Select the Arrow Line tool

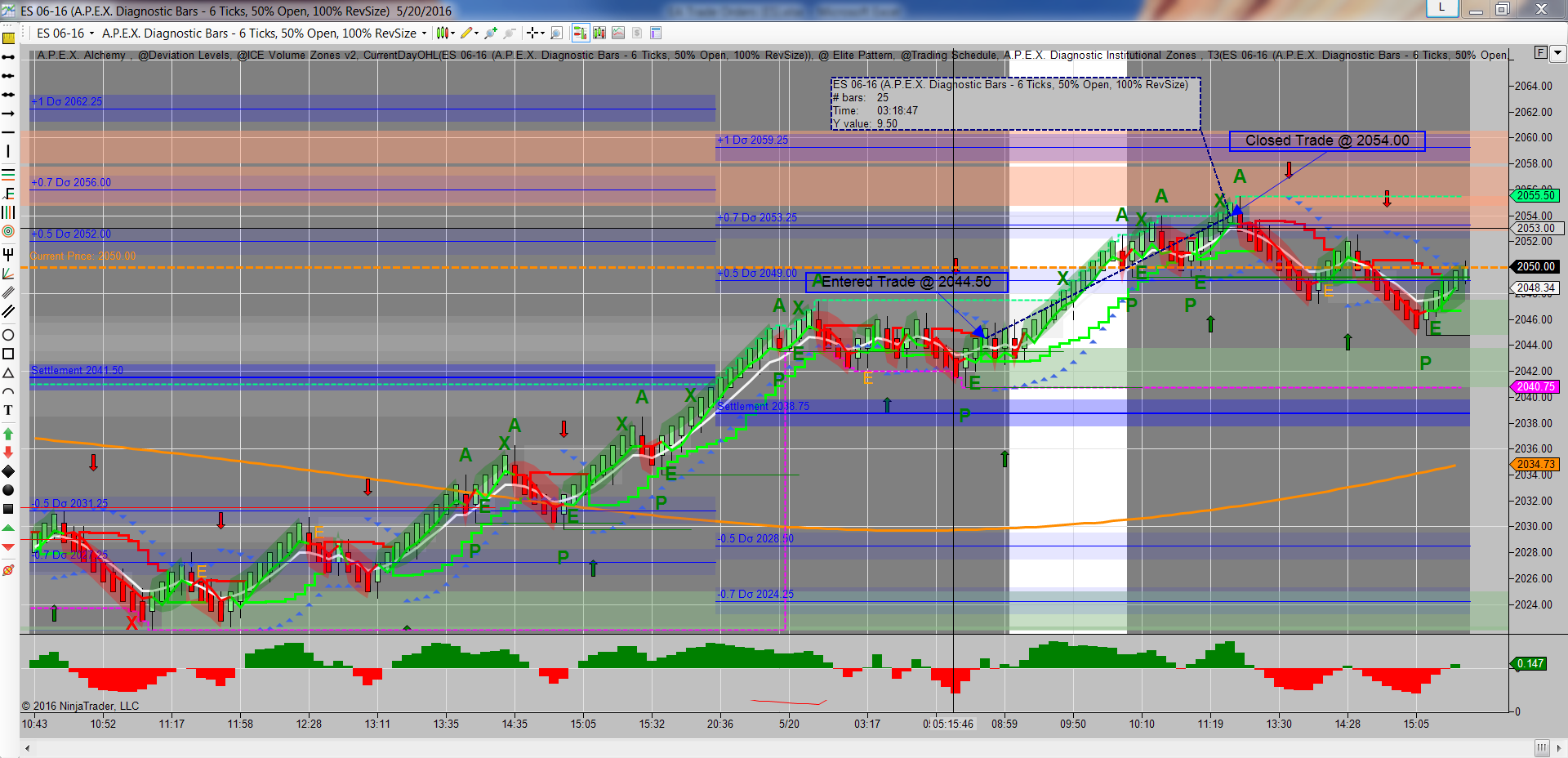click(8, 114)
